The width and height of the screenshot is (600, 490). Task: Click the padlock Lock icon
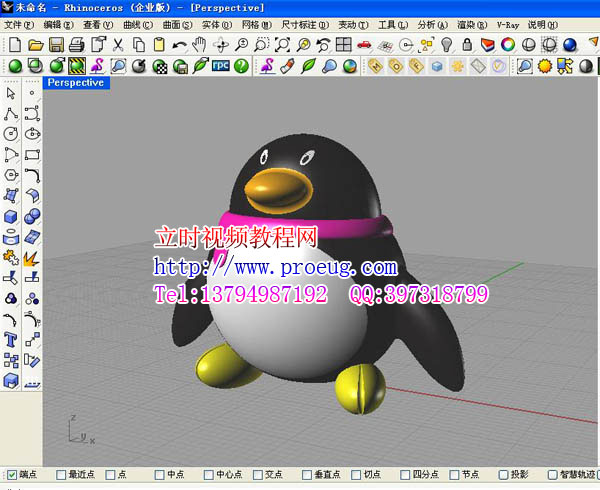467,44
